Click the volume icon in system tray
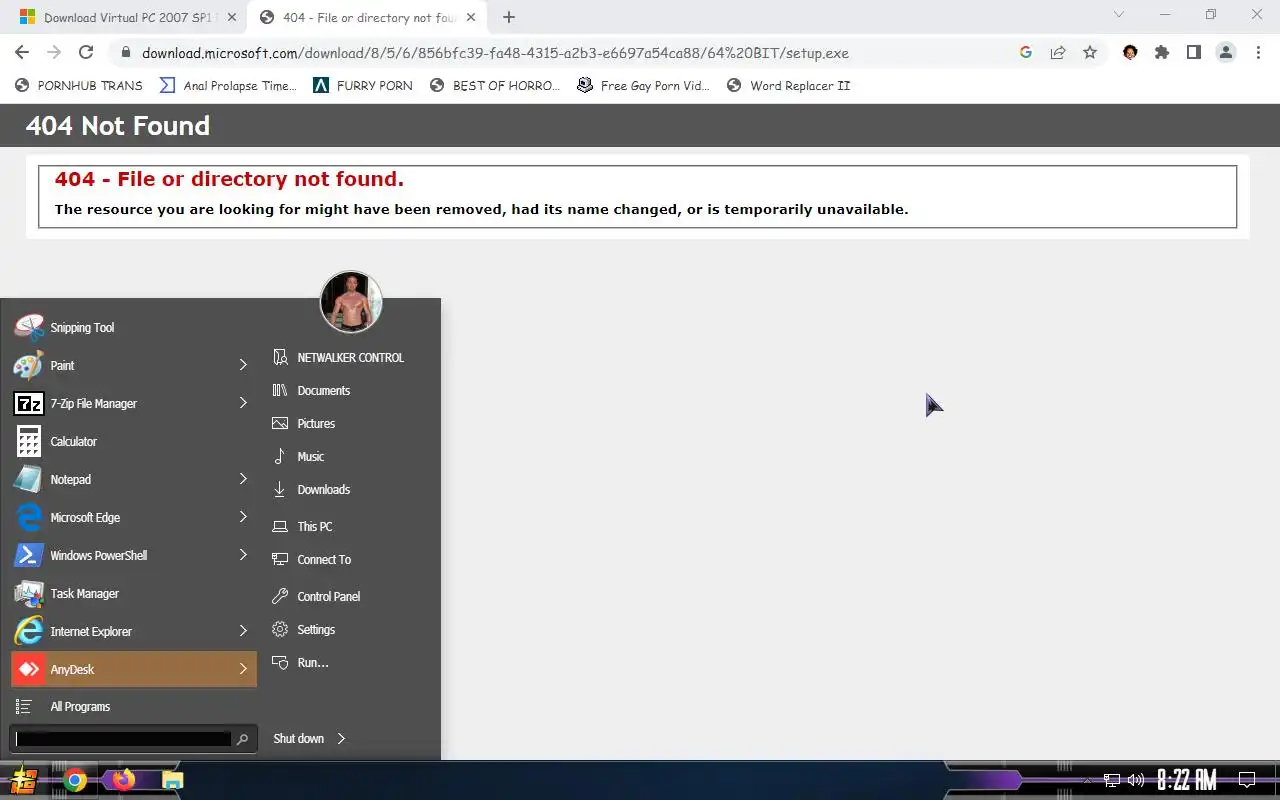The height and width of the screenshot is (800, 1280). 1136,780
